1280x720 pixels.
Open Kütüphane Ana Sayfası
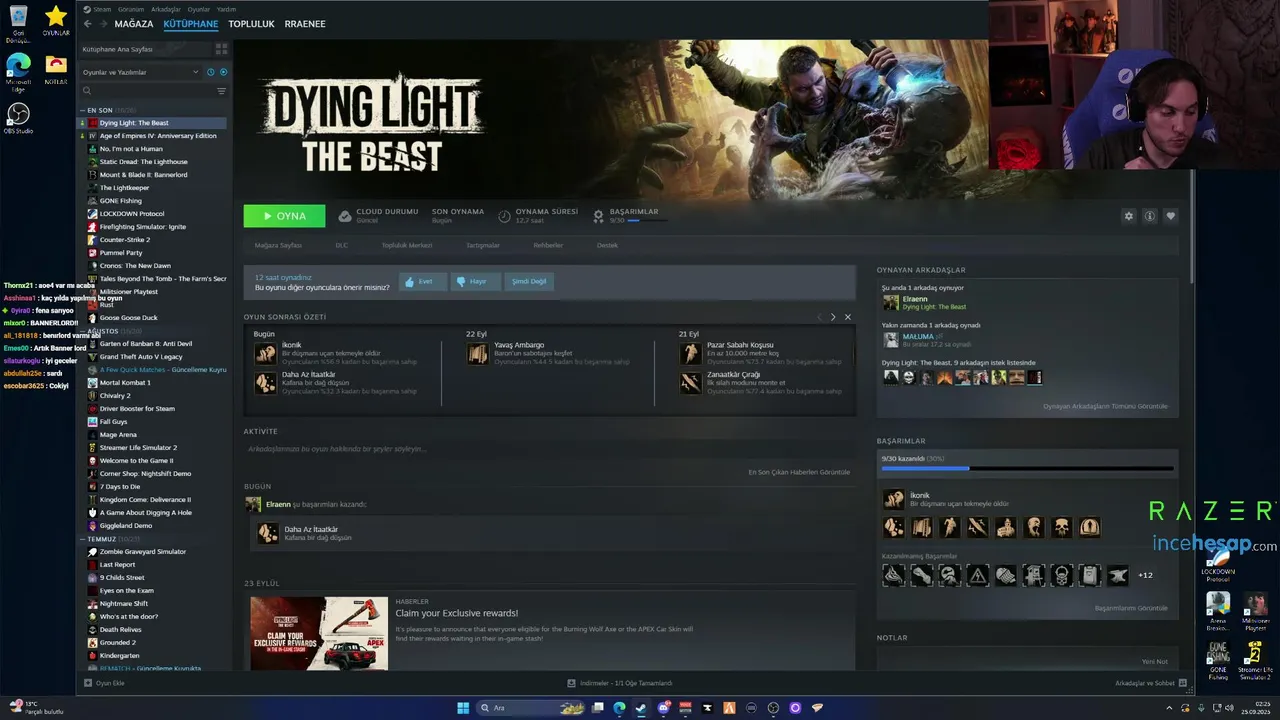point(118,49)
